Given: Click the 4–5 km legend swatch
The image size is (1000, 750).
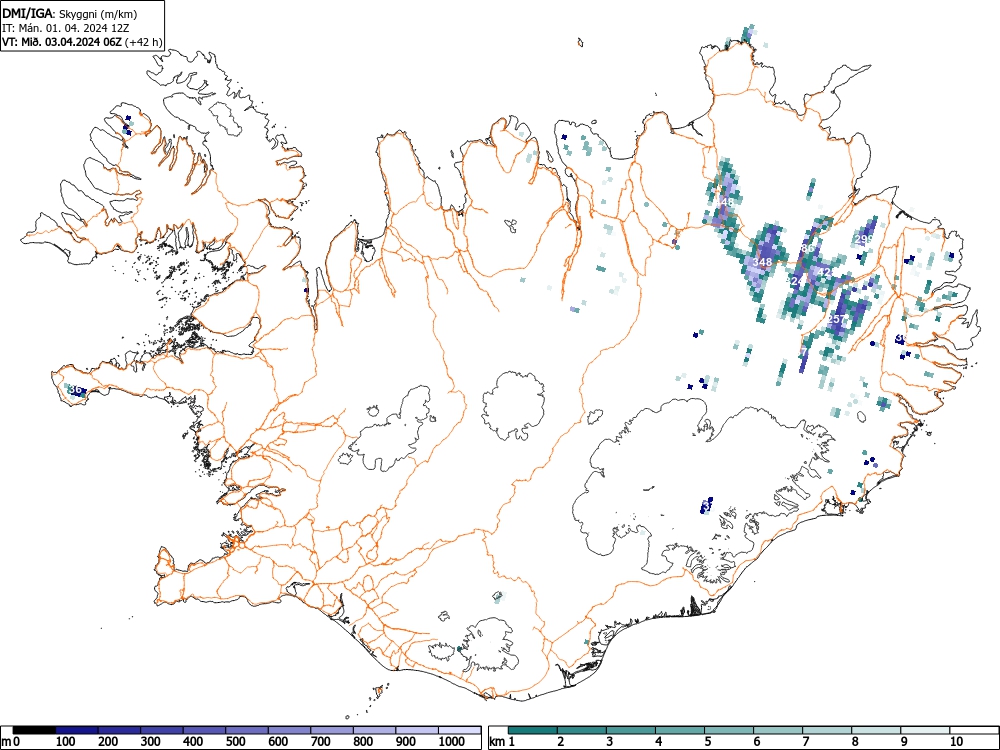Looking at the screenshot, I should [x=680, y=730].
